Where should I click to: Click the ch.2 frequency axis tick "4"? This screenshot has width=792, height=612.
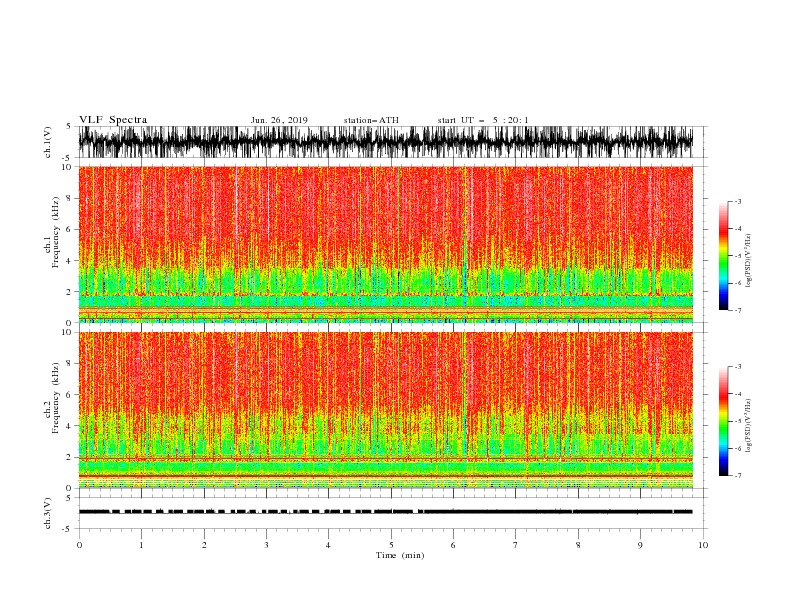click(x=69, y=426)
